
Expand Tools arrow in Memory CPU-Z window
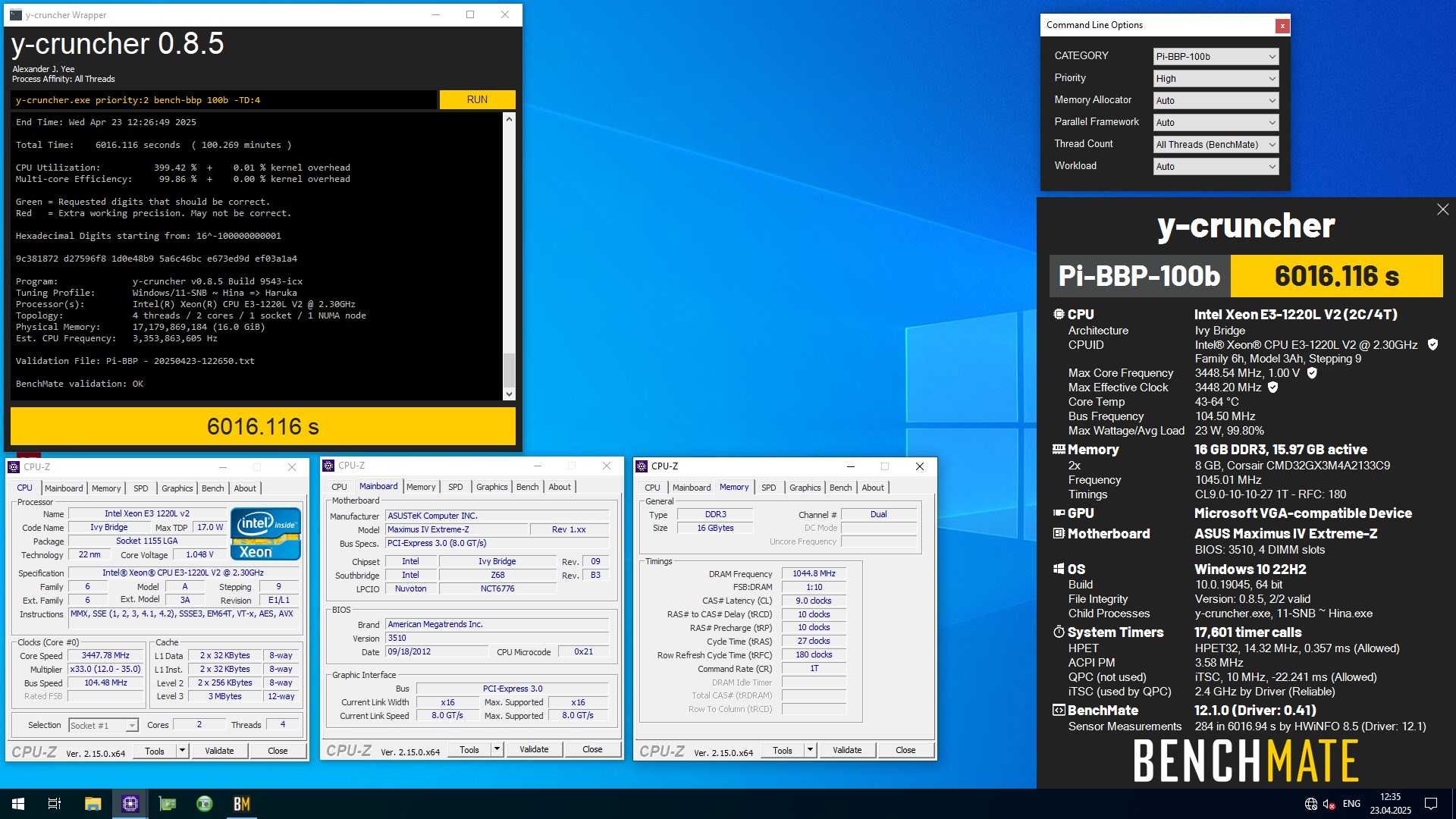click(810, 750)
